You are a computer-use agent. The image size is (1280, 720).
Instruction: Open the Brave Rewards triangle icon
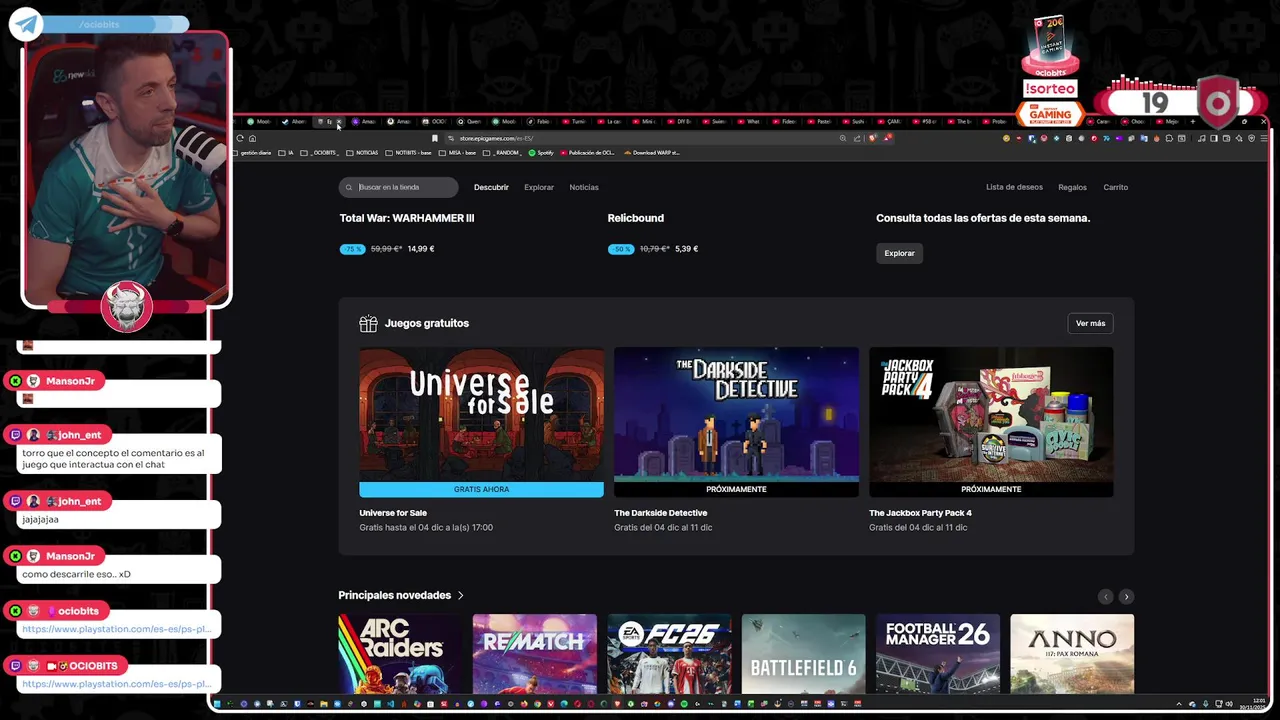click(x=887, y=138)
